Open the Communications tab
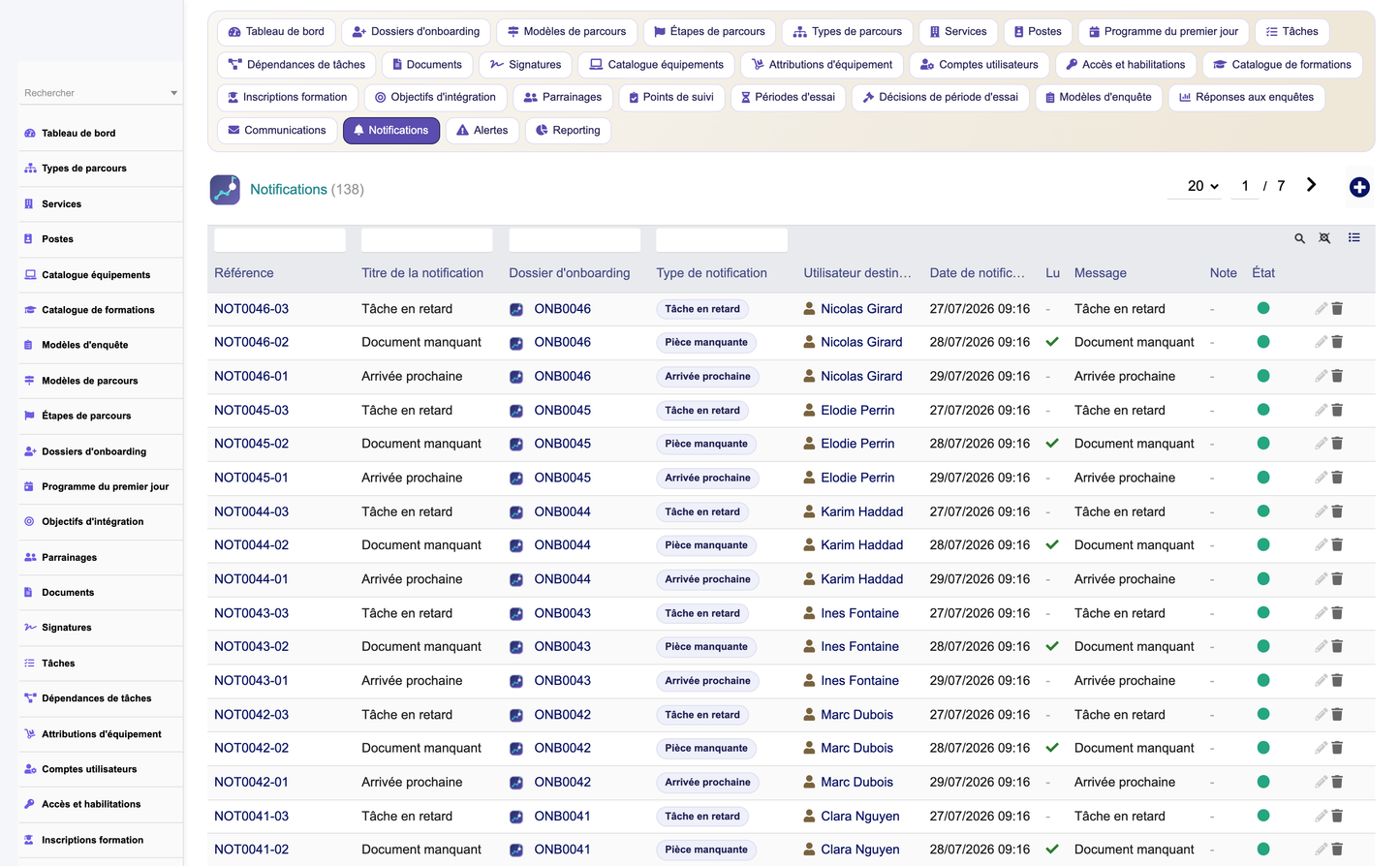 coord(277,131)
